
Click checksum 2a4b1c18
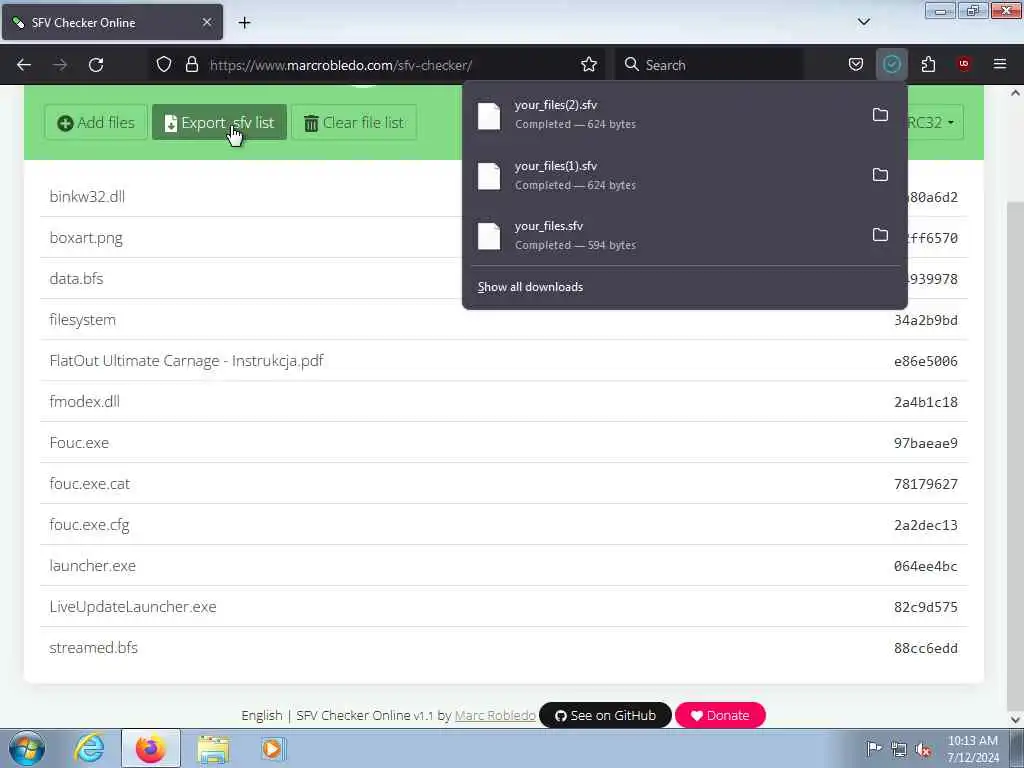(x=925, y=402)
